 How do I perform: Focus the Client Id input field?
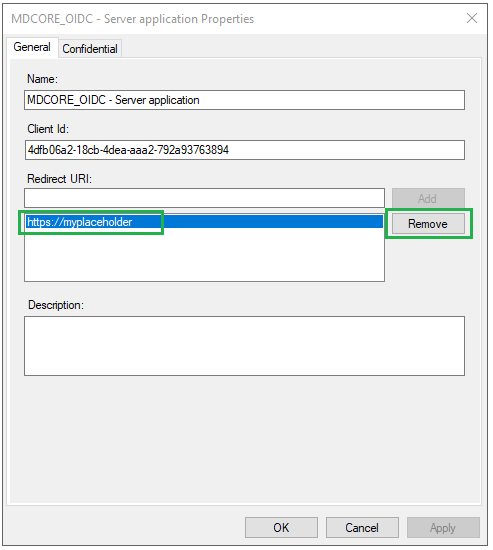(245, 150)
